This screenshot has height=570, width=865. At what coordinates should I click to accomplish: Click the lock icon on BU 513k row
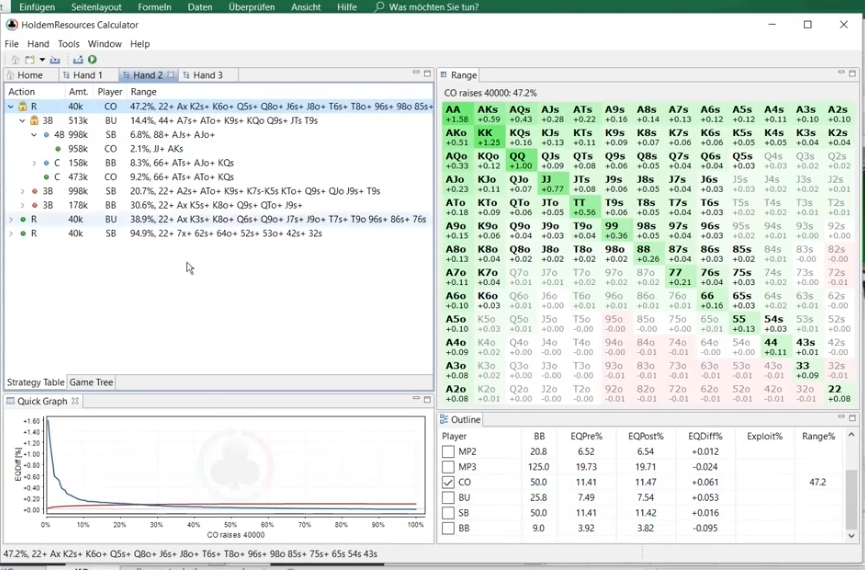34,120
